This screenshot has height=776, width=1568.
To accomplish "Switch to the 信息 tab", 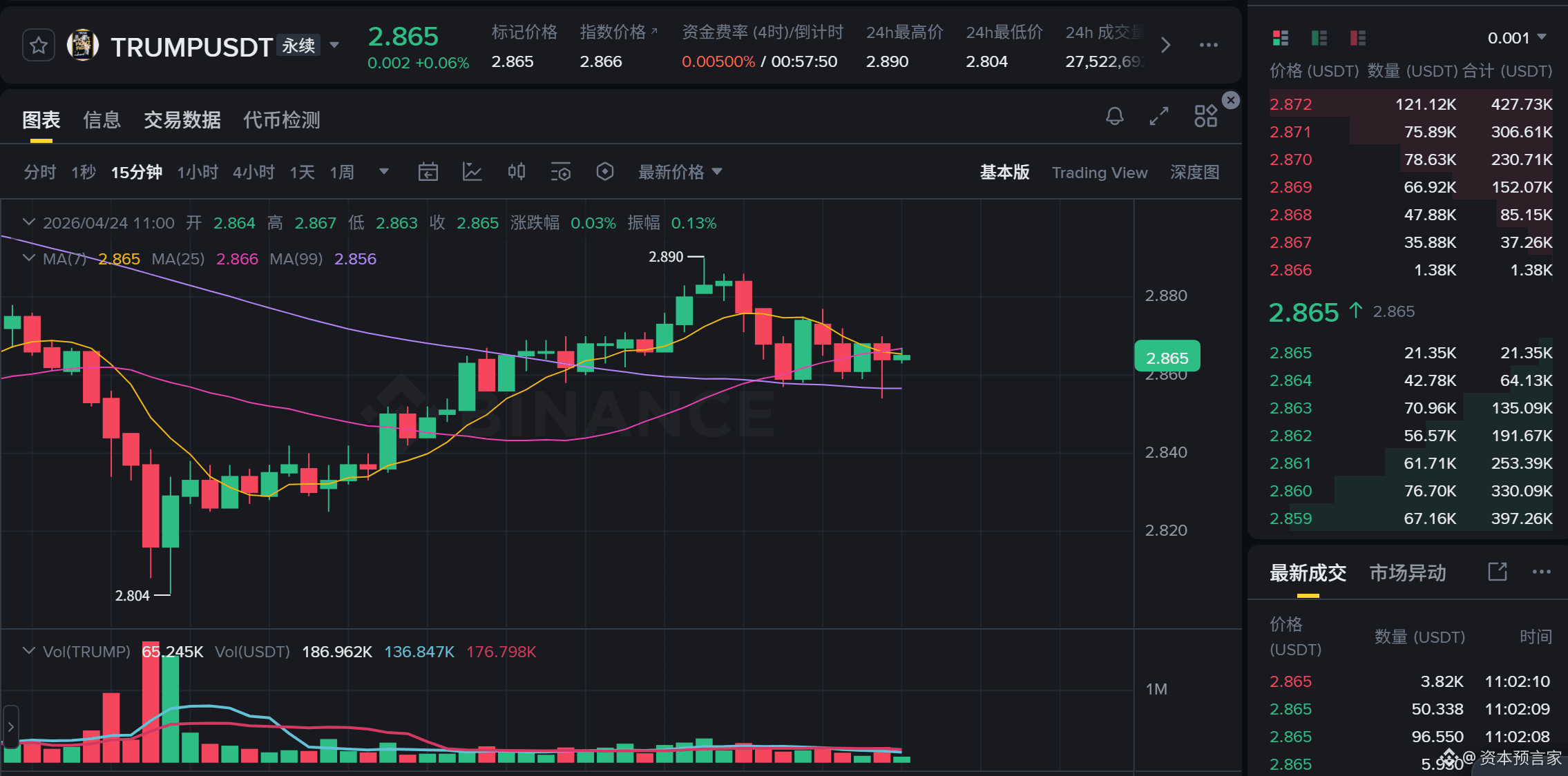I will pyautogui.click(x=102, y=120).
